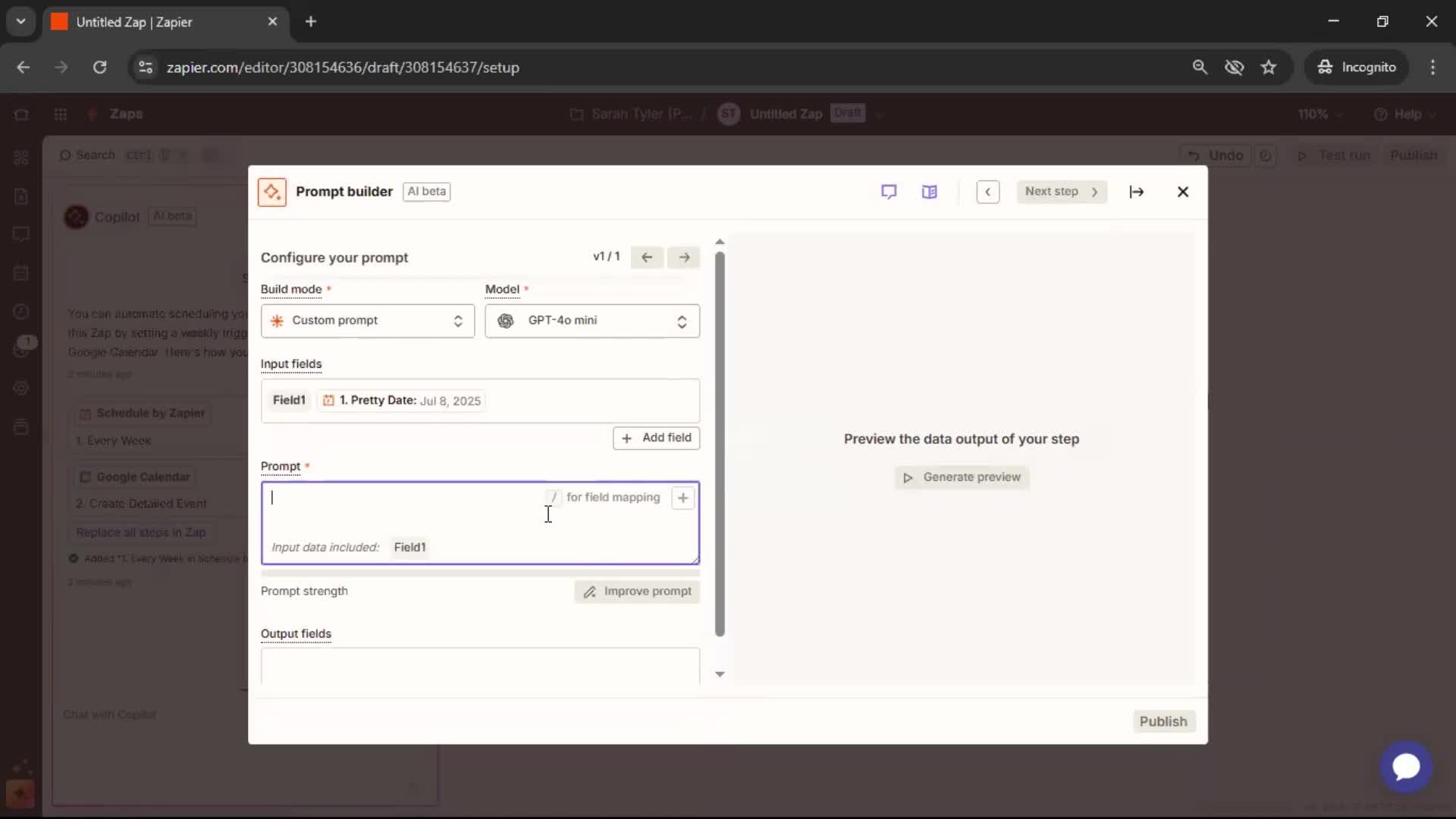This screenshot has height=819, width=1456.
Task: Click the browser address bar URL
Action: (343, 67)
